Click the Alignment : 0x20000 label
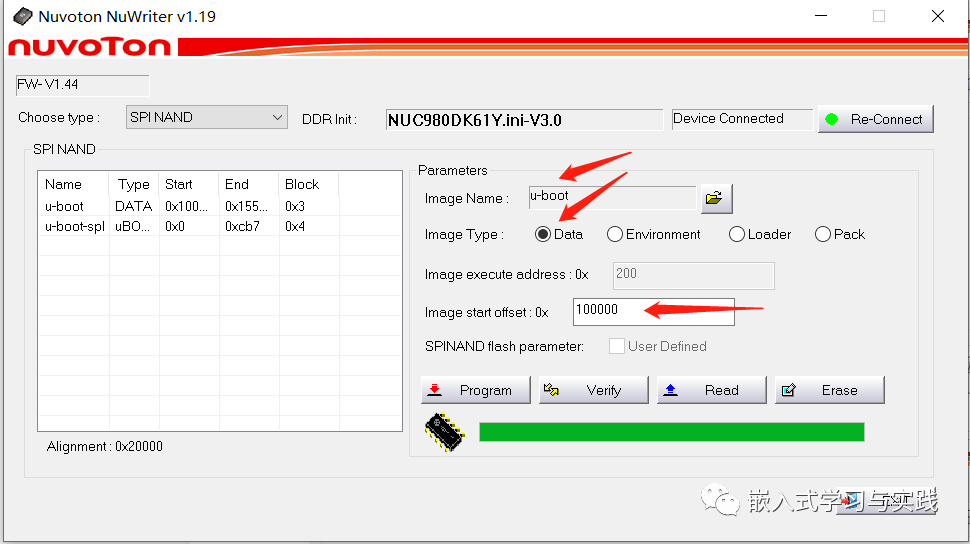Image resolution: width=970 pixels, height=544 pixels. pyautogui.click(x=105, y=446)
